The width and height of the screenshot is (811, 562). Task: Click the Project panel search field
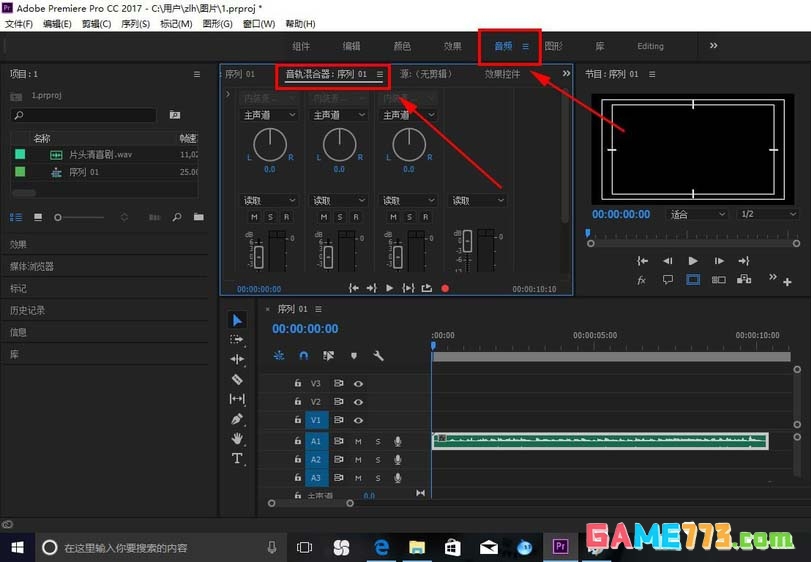[x=83, y=115]
